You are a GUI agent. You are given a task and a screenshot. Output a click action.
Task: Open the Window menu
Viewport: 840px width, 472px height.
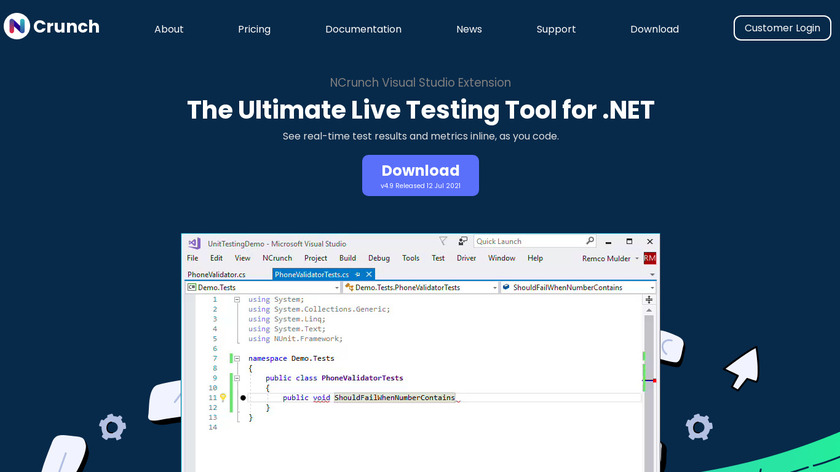(x=501, y=258)
